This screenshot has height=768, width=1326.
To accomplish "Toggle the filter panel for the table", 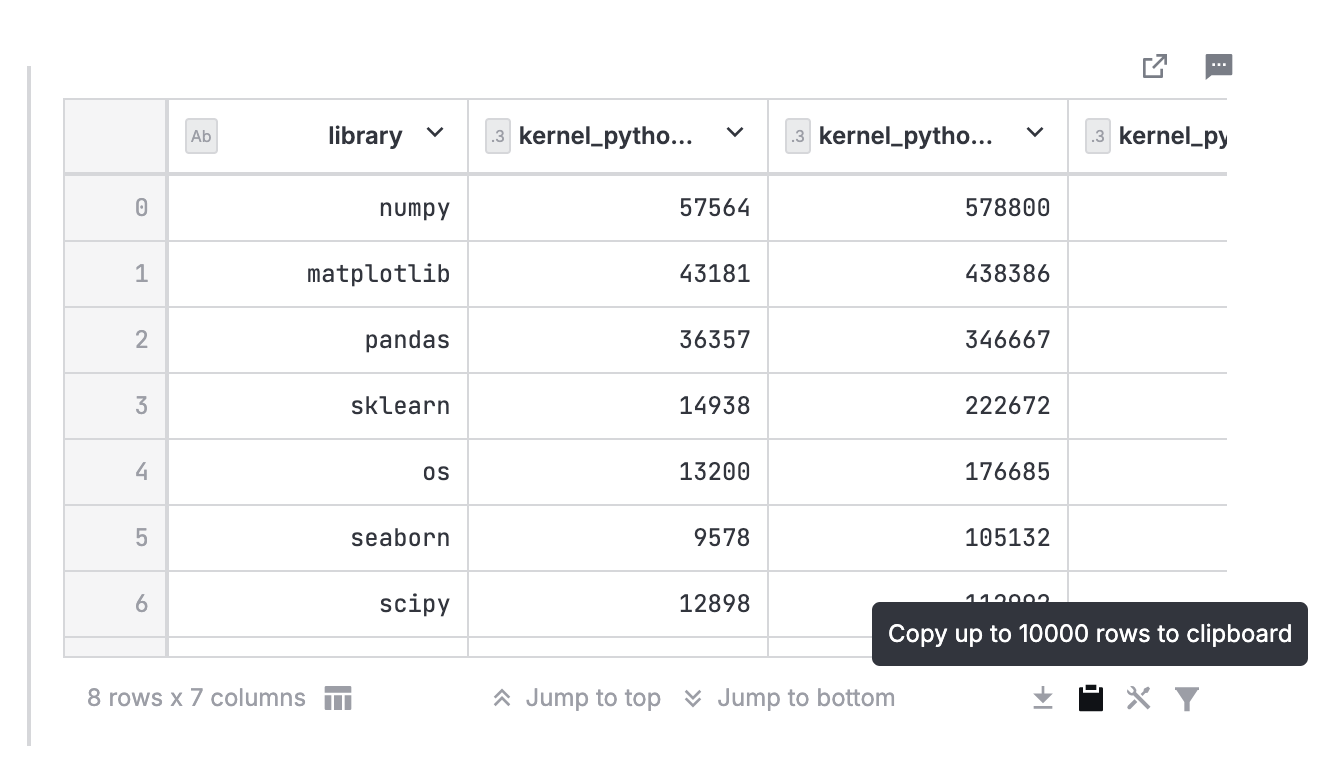I will click(1187, 698).
